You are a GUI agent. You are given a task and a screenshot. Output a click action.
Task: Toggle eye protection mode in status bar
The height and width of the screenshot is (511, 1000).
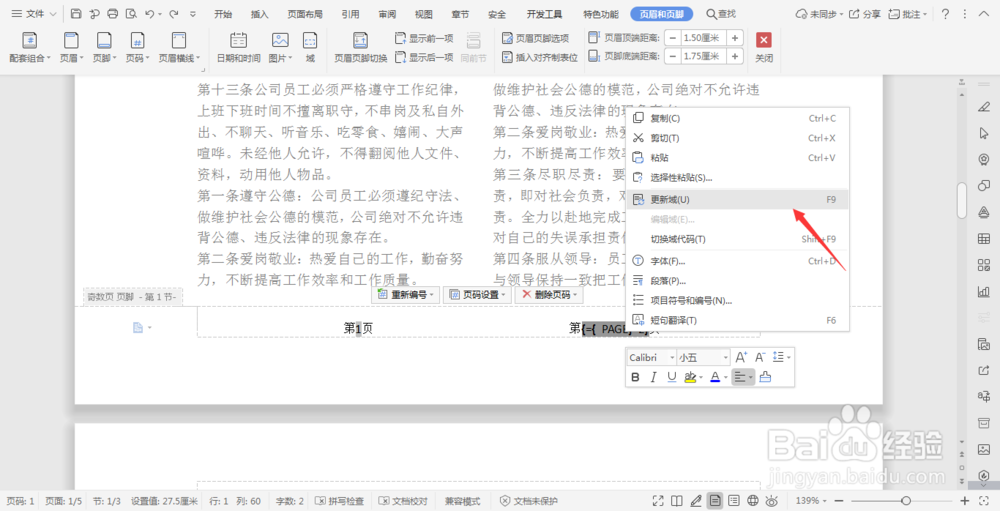coord(772,501)
